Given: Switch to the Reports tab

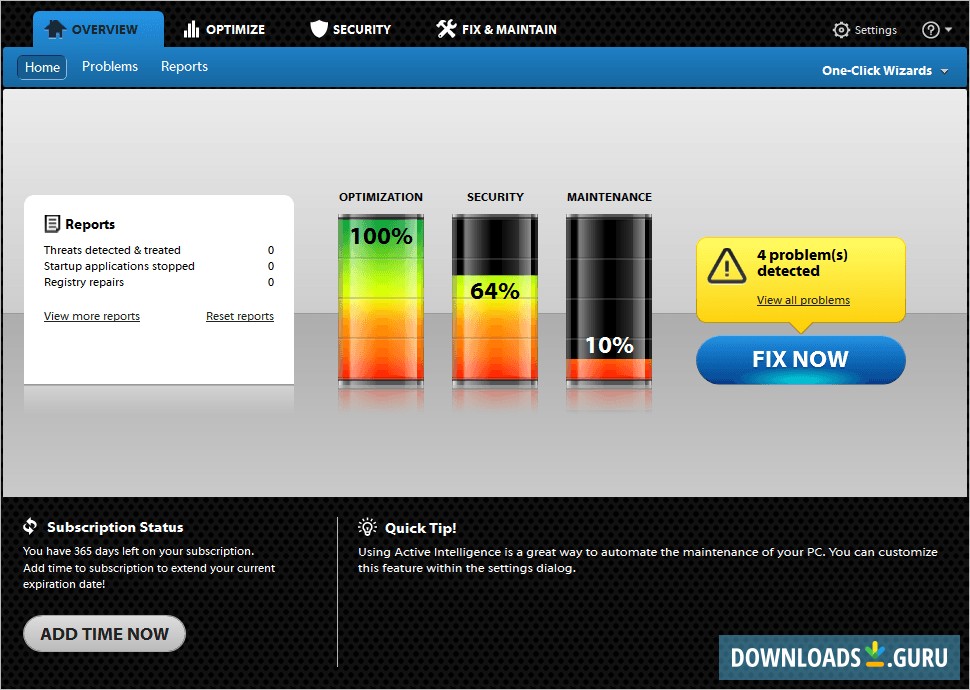Looking at the screenshot, I should [184, 66].
